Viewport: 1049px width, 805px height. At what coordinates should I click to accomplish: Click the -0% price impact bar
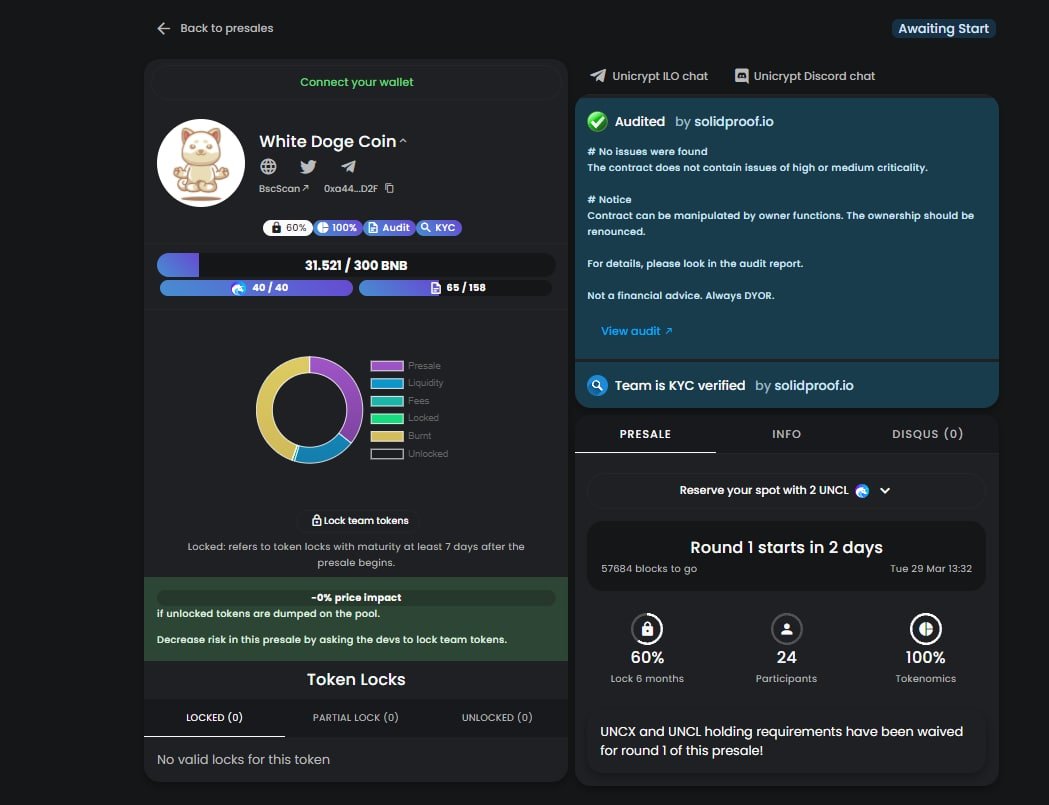pyautogui.click(x=356, y=598)
